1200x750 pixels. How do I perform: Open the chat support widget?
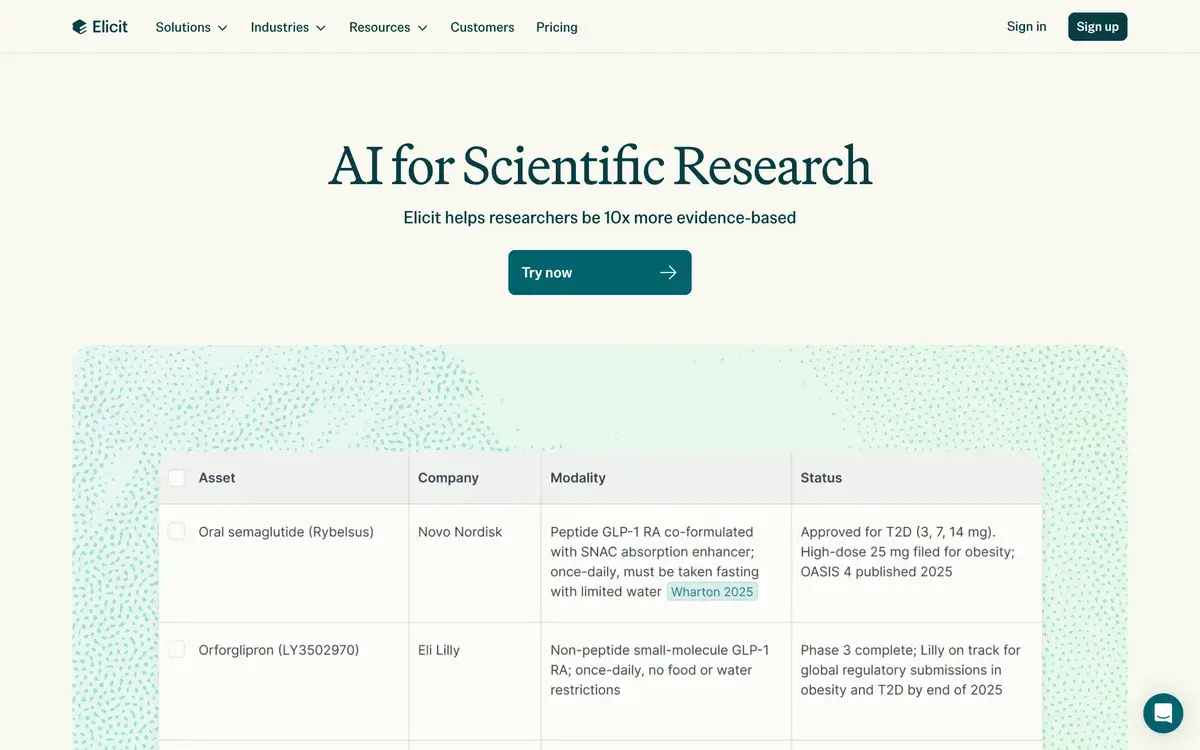[1163, 713]
